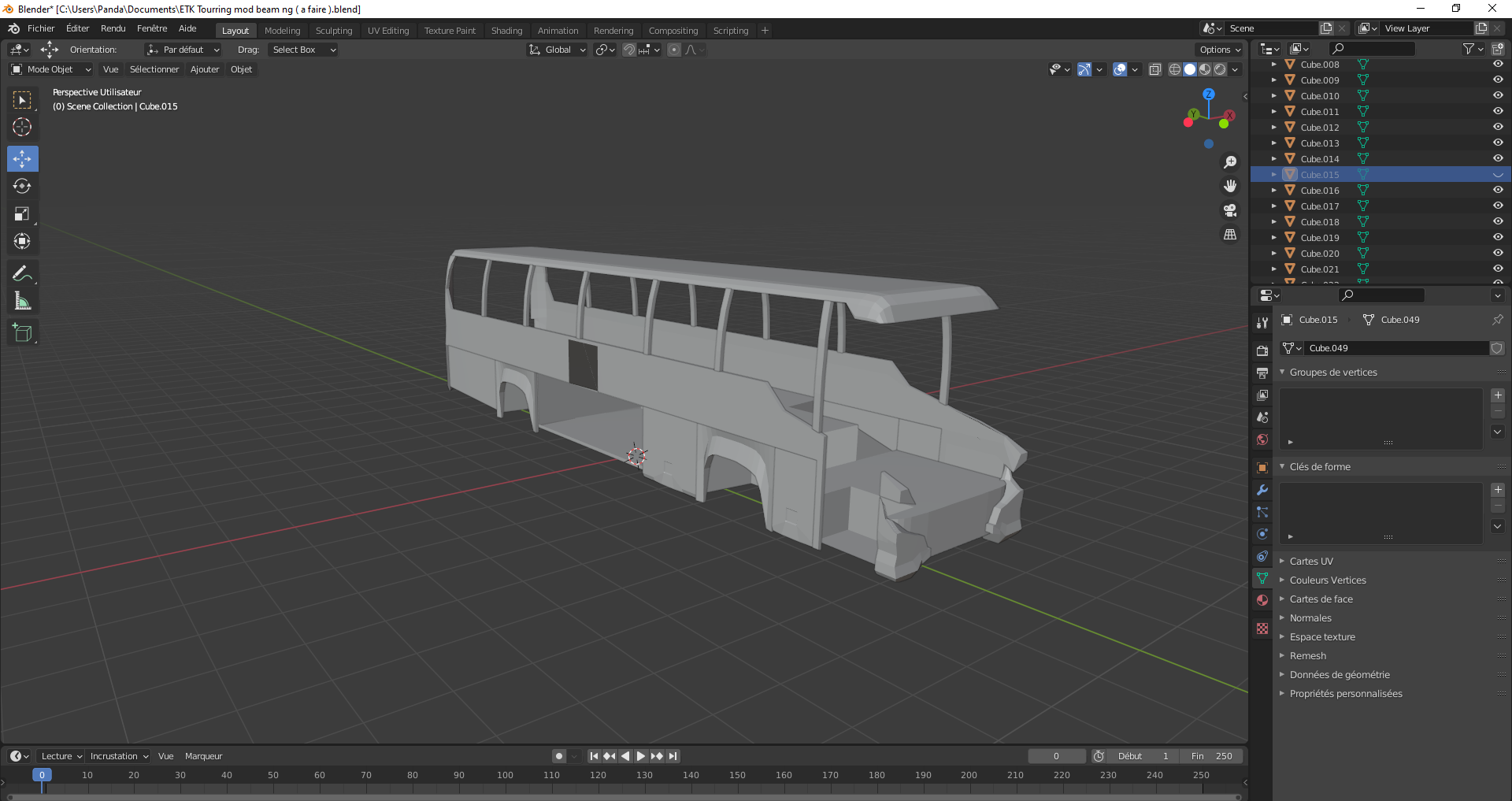Screen dimensions: 1512x801
Task: Expand the Cartes UV panel
Action: (x=1311, y=562)
